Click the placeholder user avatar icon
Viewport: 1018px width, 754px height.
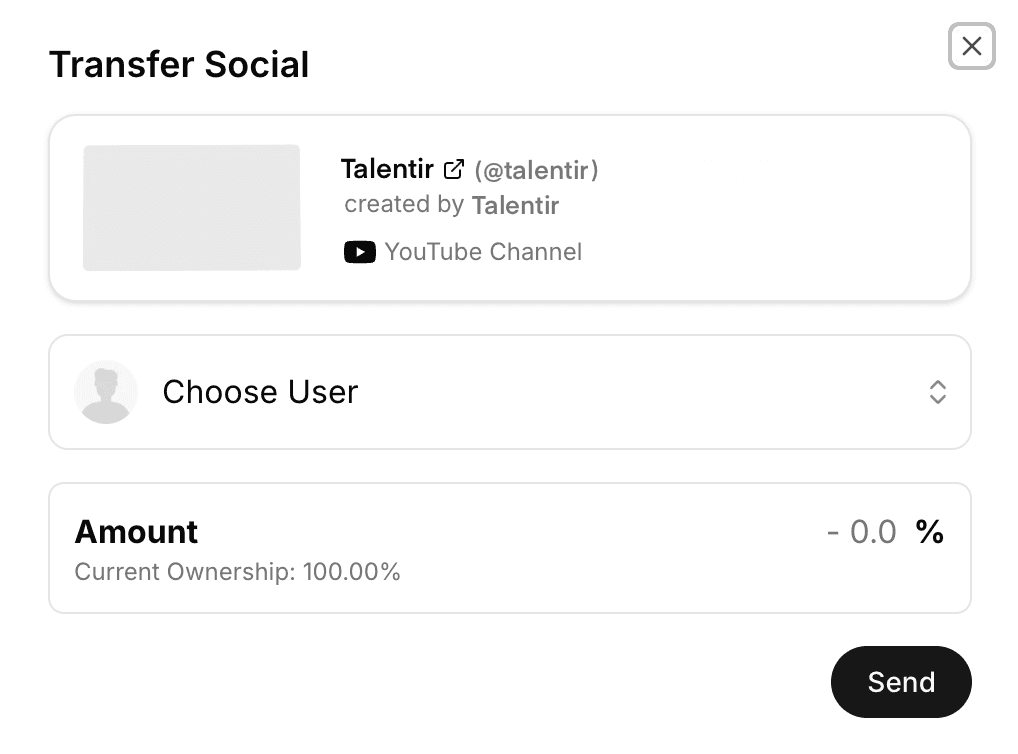point(105,392)
